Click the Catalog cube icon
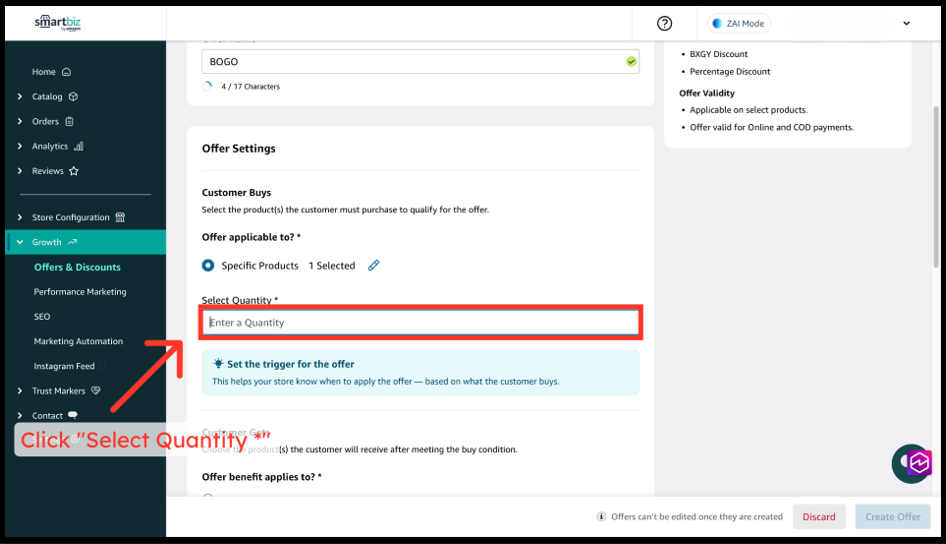Image resolution: width=946 pixels, height=544 pixels. click(73, 97)
